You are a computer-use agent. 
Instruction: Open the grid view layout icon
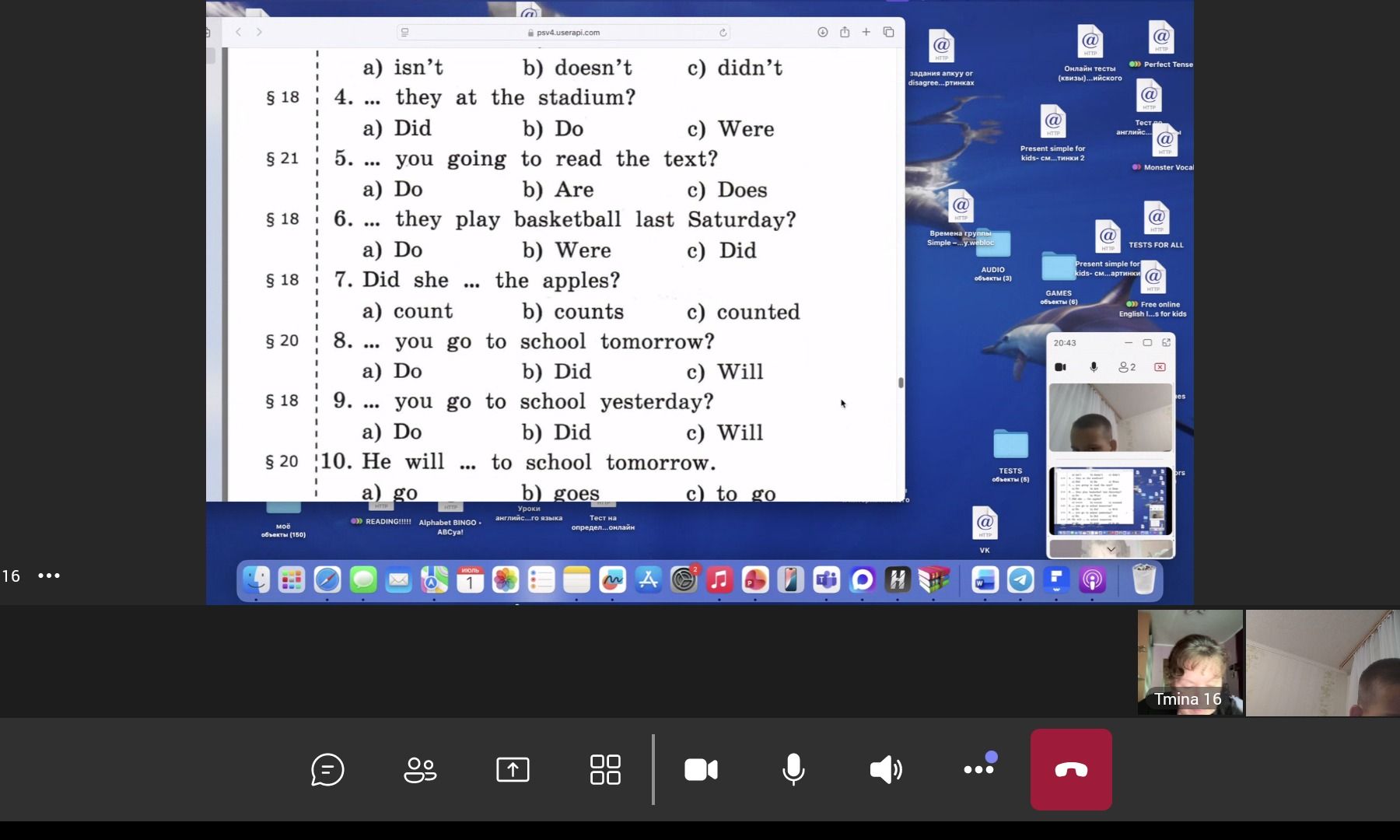[x=605, y=770]
